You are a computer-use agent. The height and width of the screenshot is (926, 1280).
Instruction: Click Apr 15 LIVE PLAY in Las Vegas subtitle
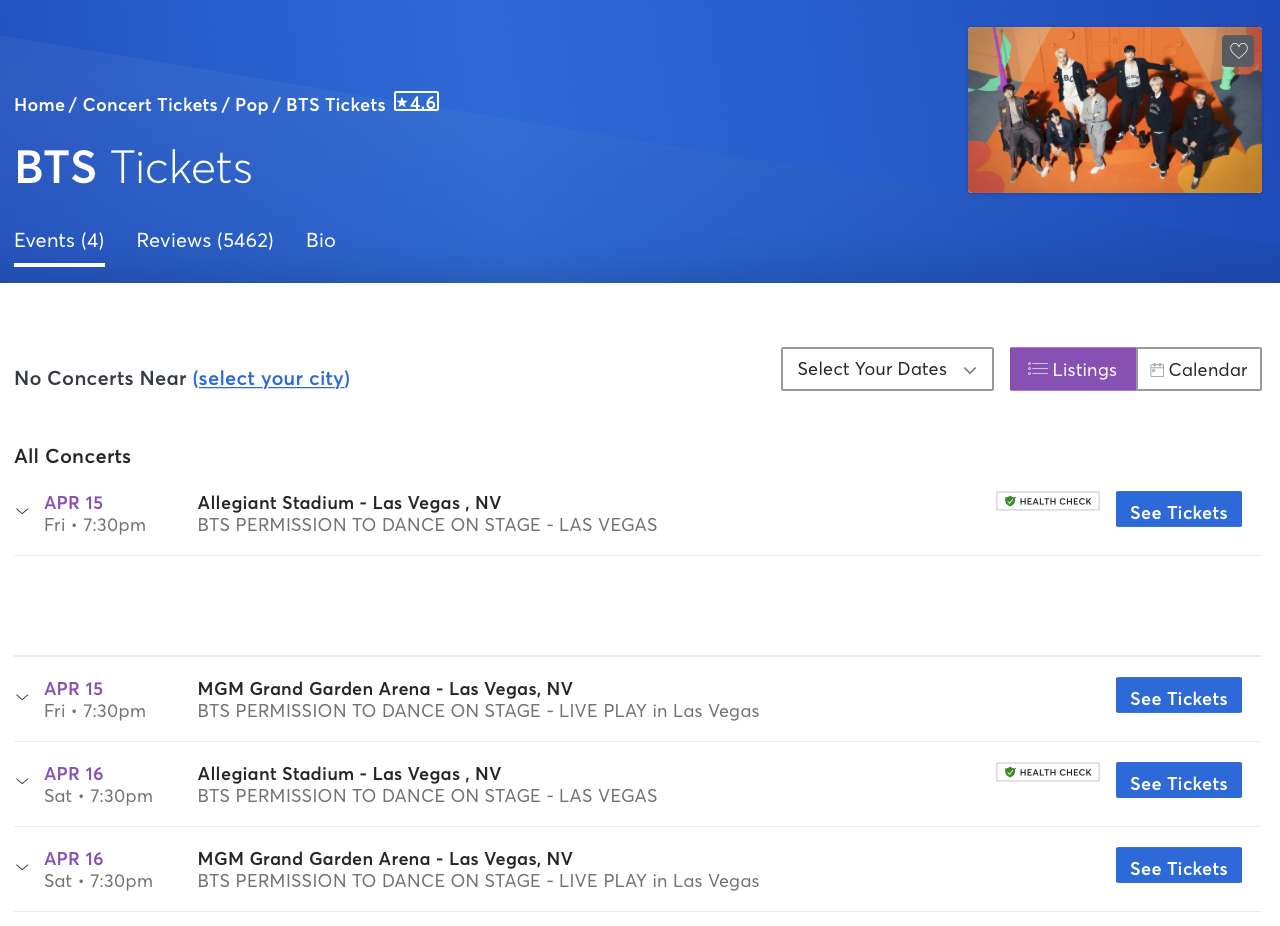pyautogui.click(x=478, y=711)
